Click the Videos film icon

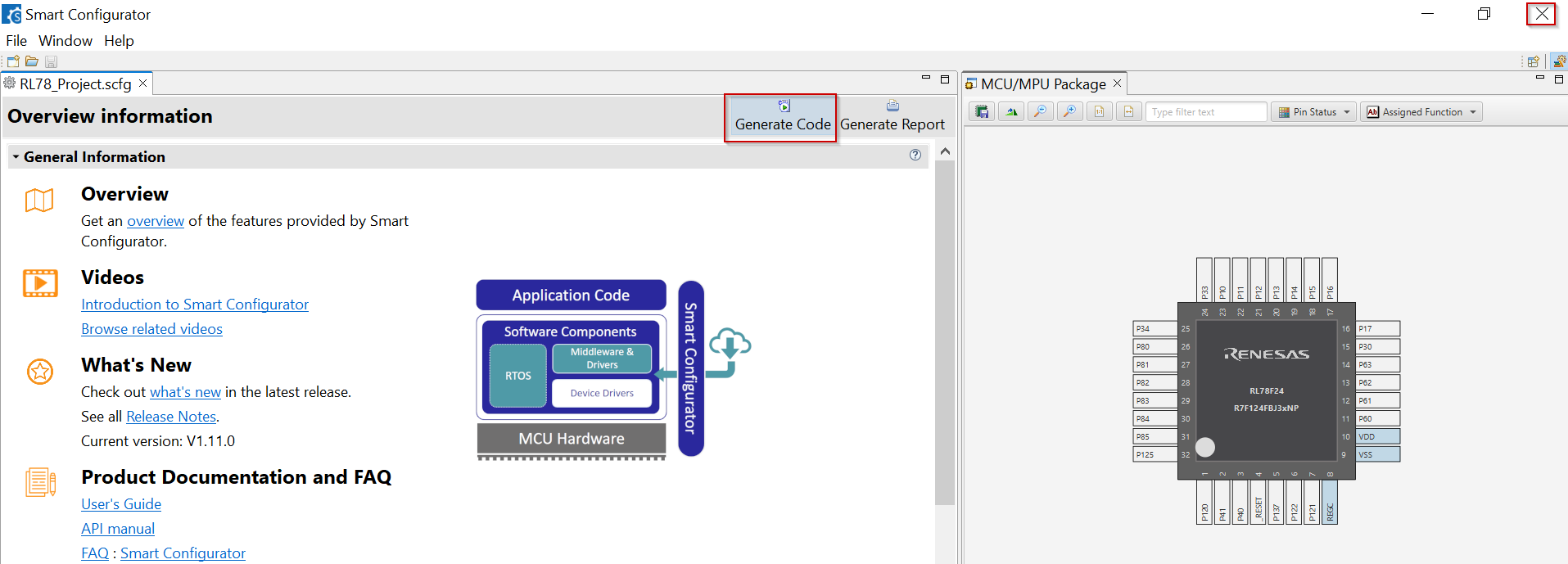pyautogui.click(x=40, y=283)
